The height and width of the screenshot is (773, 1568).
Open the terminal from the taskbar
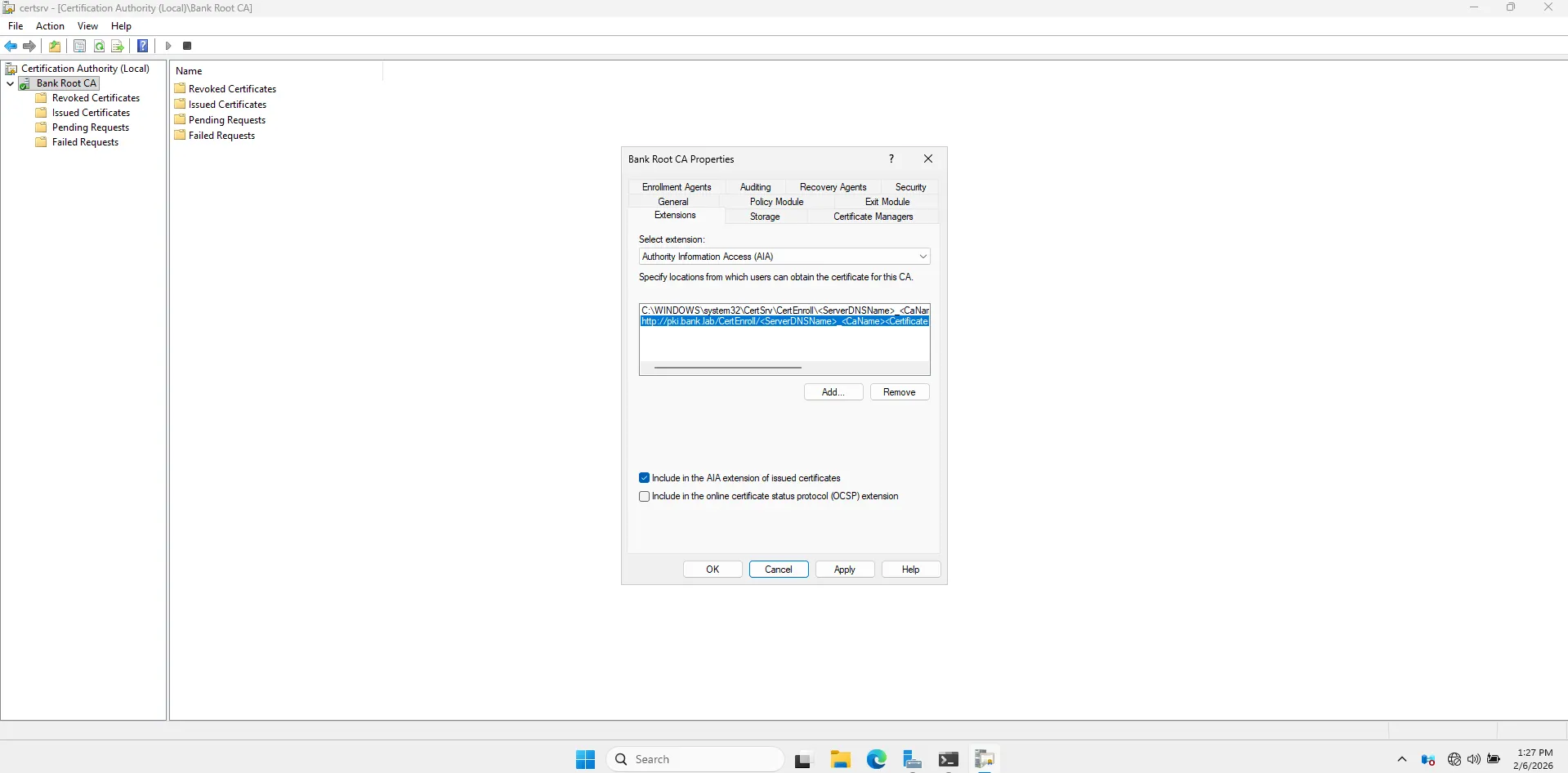(949, 759)
